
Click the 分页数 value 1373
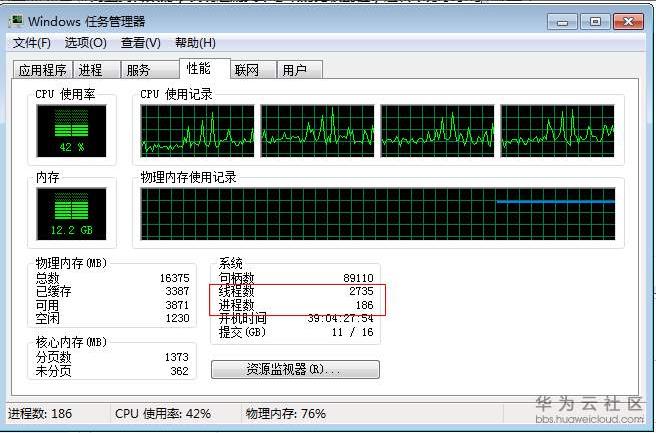point(177,357)
